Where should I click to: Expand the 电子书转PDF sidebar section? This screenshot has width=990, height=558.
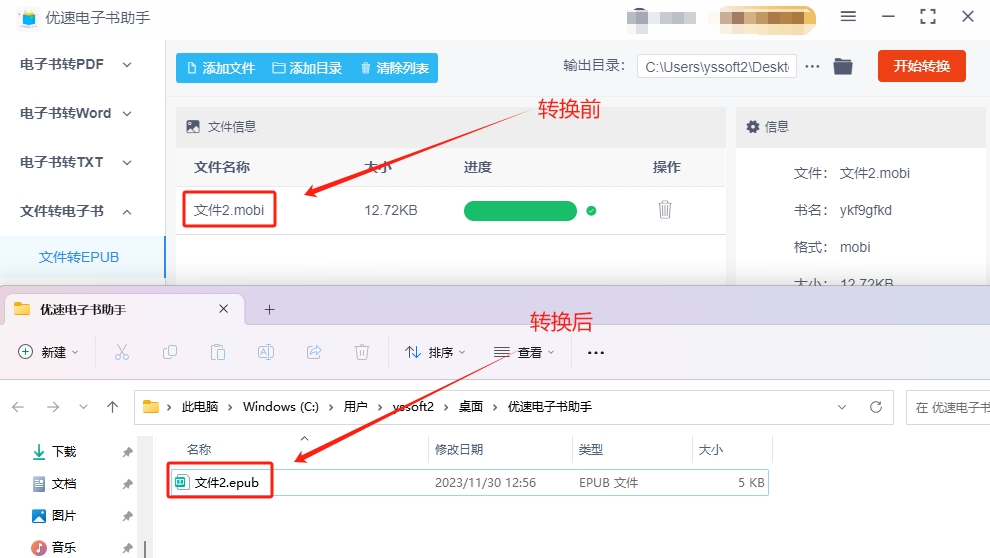coord(76,64)
